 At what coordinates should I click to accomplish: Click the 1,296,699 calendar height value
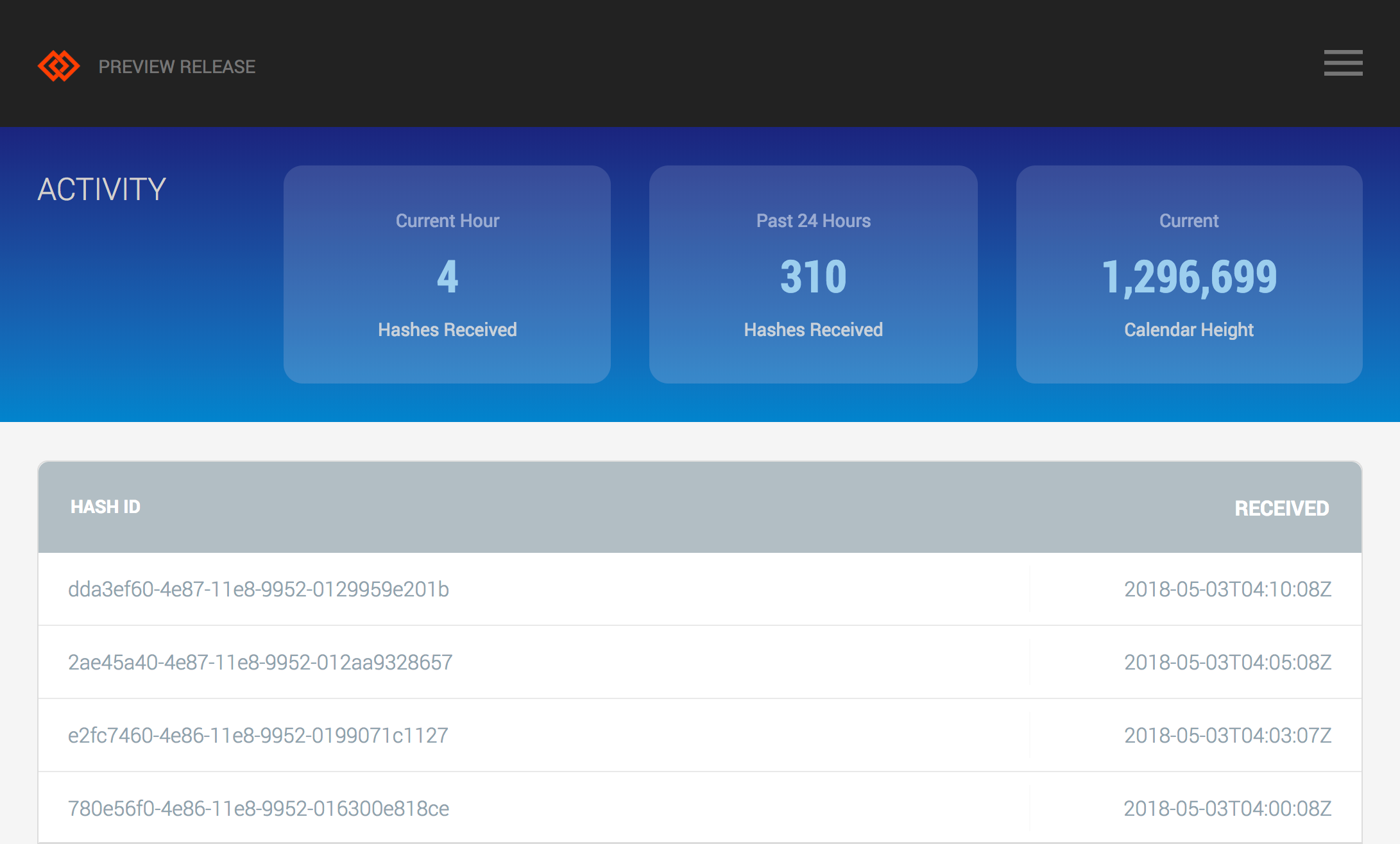tap(1189, 277)
